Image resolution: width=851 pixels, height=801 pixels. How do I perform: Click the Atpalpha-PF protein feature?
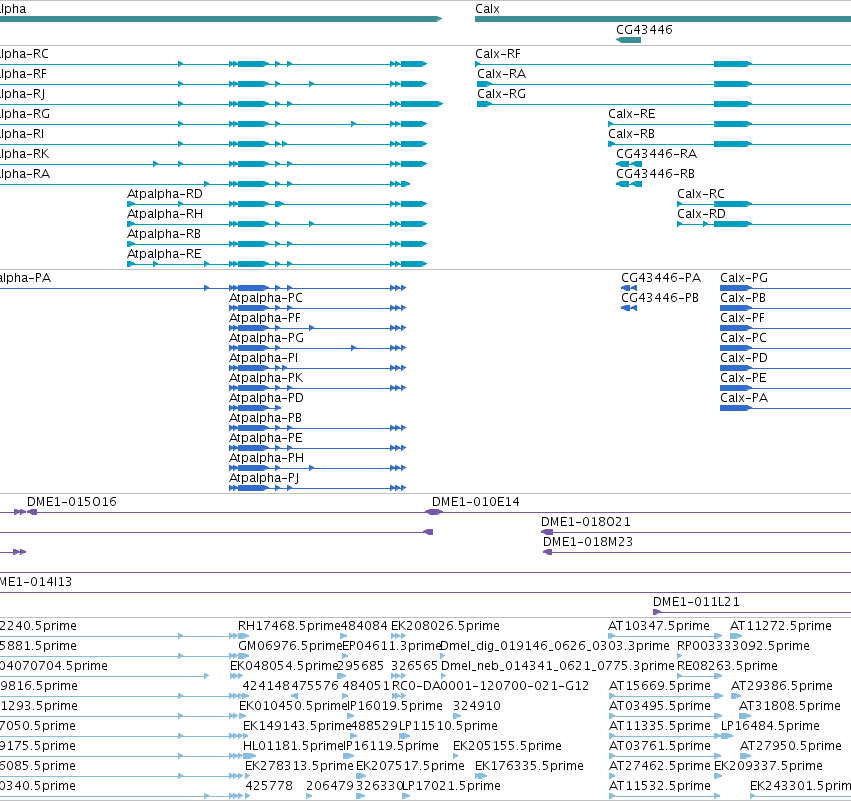point(317,328)
